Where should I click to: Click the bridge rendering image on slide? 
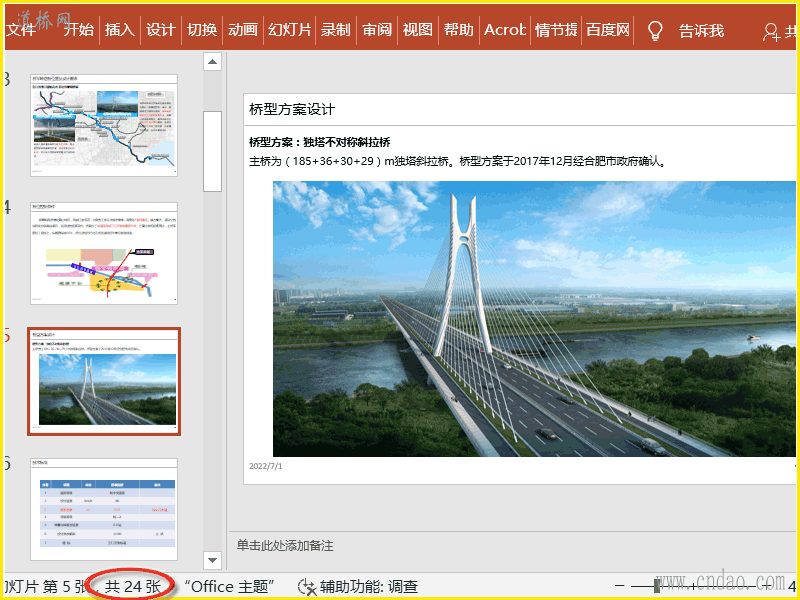[534, 319]
